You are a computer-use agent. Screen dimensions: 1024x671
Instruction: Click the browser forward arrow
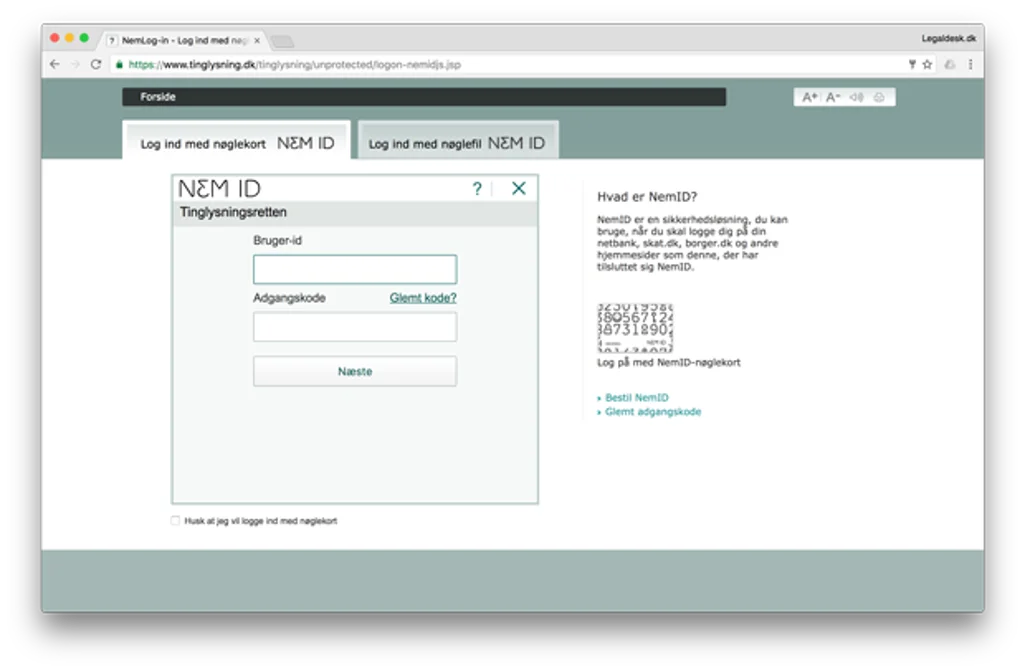coord(75,64)
